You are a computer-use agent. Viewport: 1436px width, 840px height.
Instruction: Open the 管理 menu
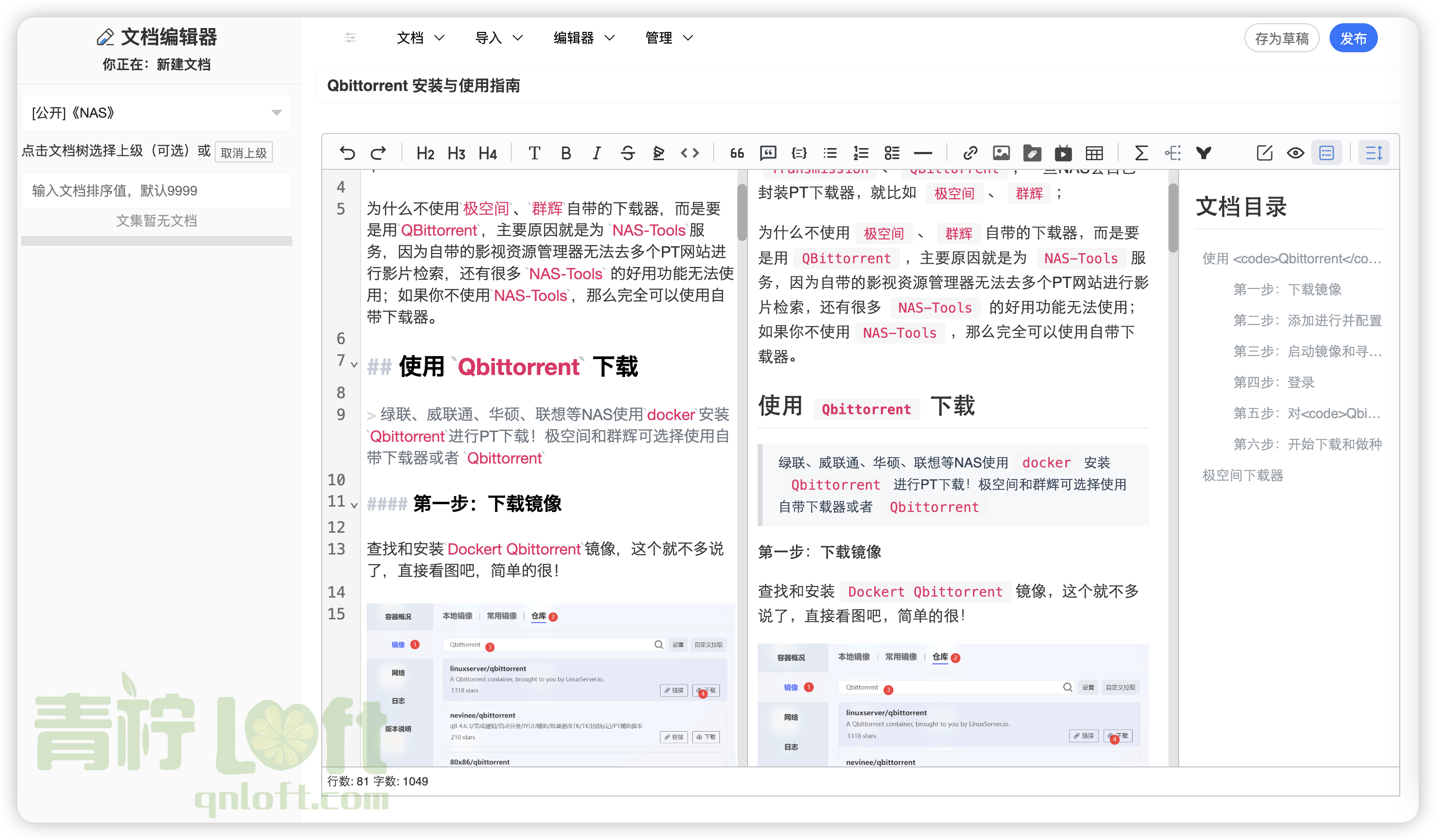pos(669,38)
